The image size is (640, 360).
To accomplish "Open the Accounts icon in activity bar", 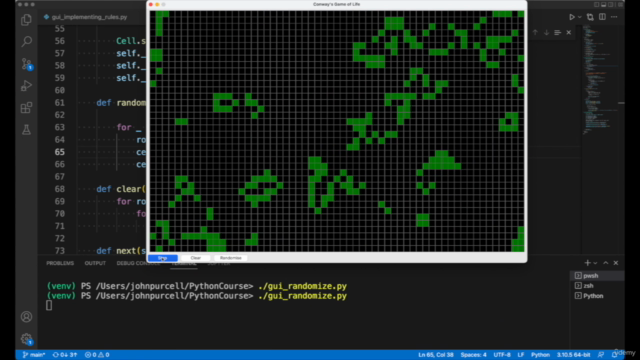I will (27, 317).
